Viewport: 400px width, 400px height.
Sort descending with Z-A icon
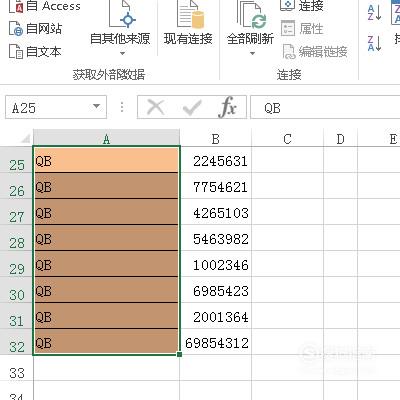(374, 43)
